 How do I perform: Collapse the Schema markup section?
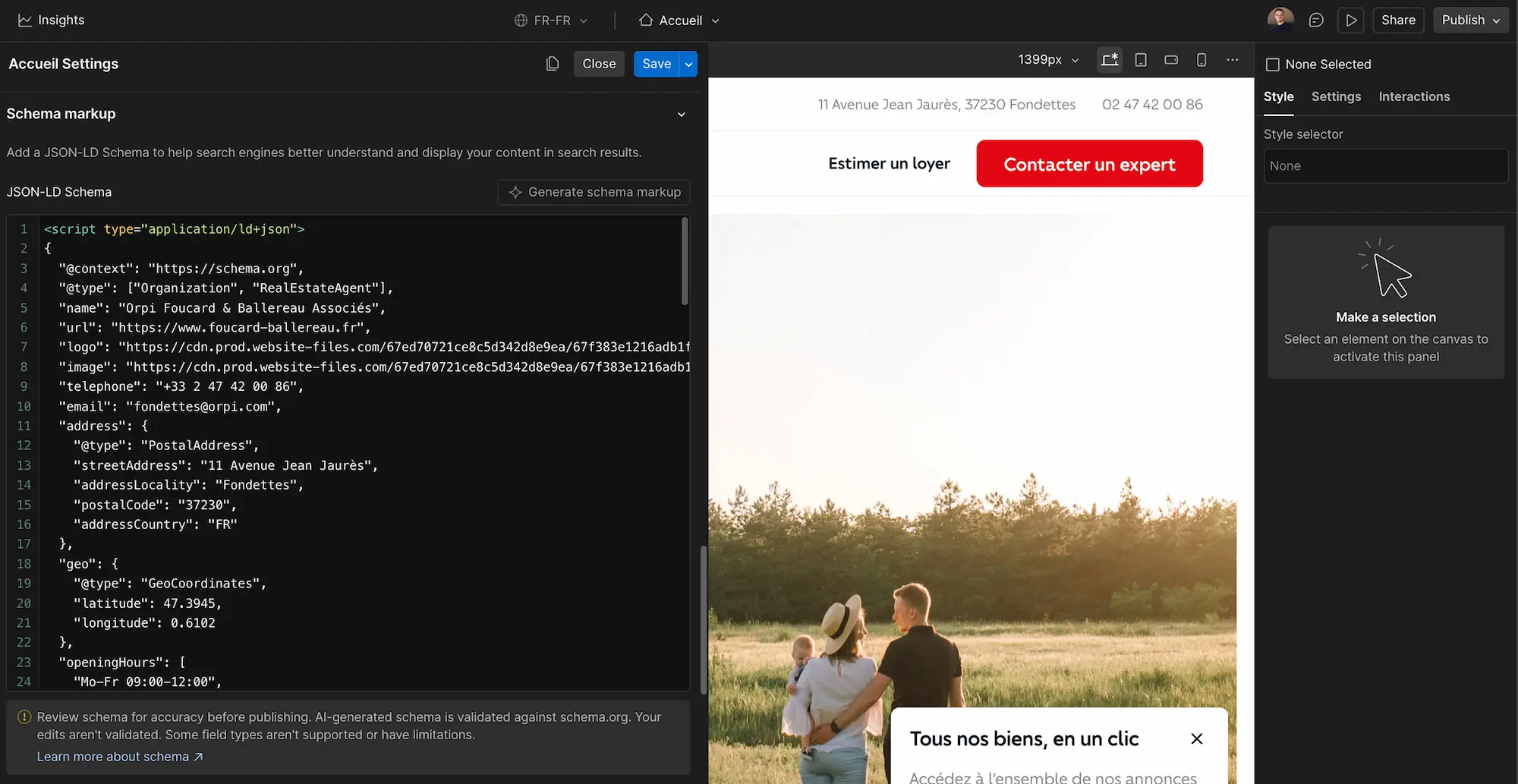coord(681,114)
